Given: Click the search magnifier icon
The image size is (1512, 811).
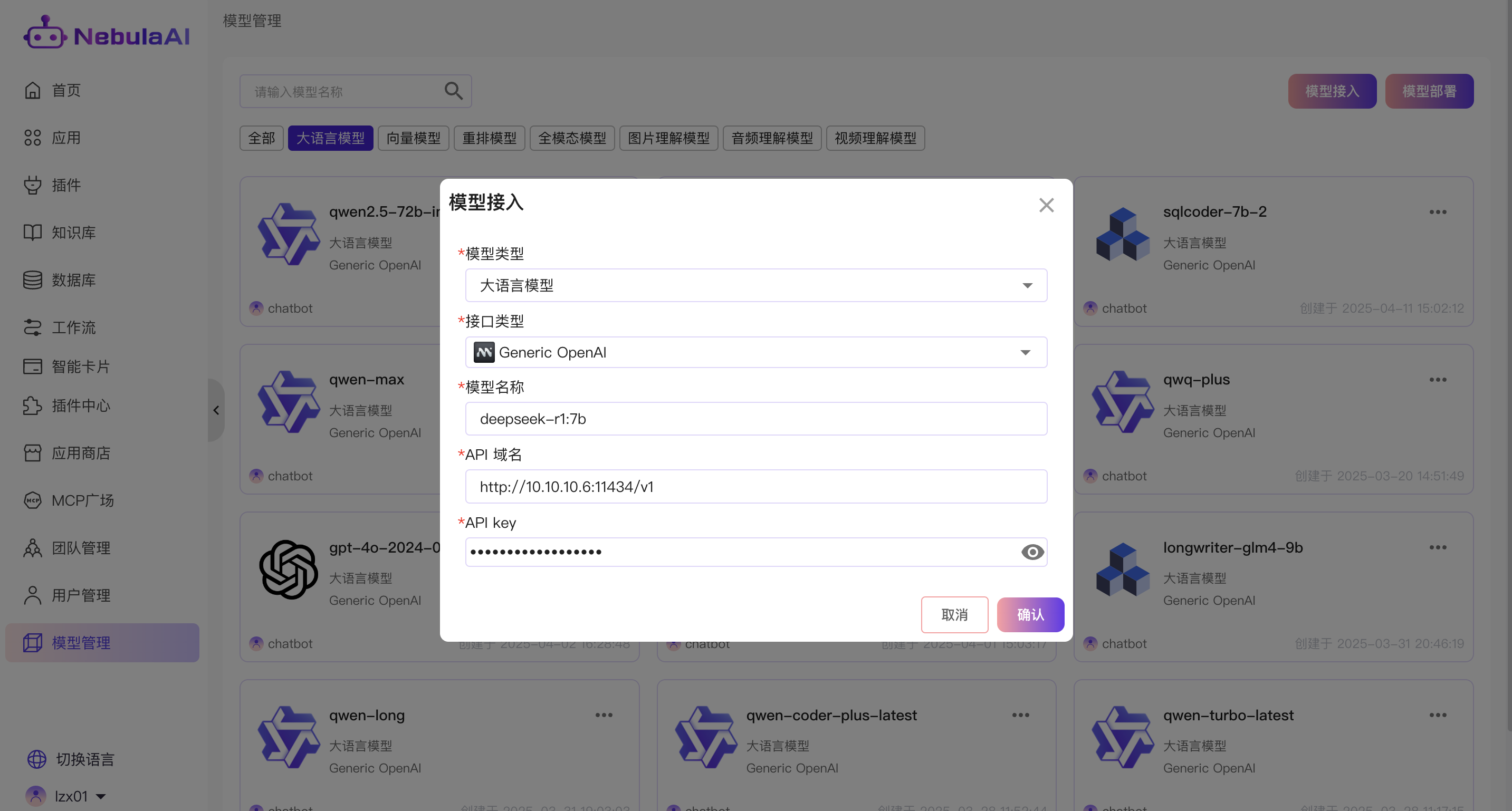Looking at the screenshot, I should [x=453, y=91].
